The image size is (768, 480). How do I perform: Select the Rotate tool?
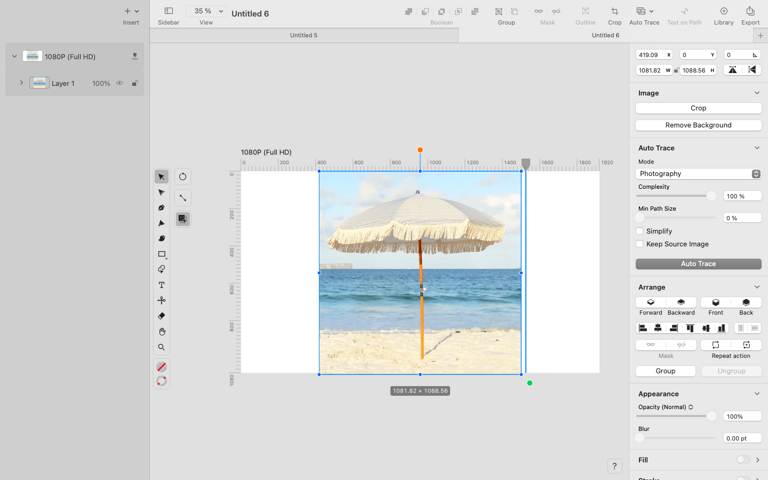(183, 177)
